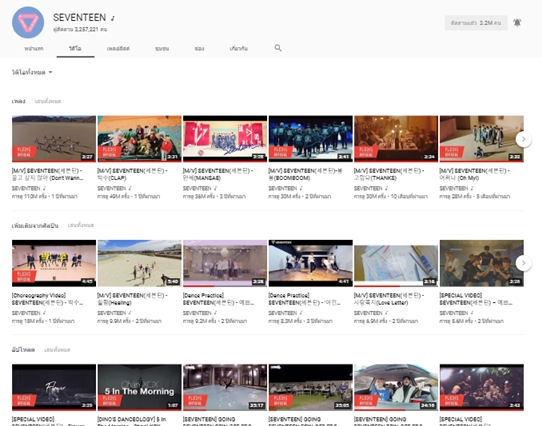Open the Don't Wanna Cry M/V thumbnail

pos(54,139)
